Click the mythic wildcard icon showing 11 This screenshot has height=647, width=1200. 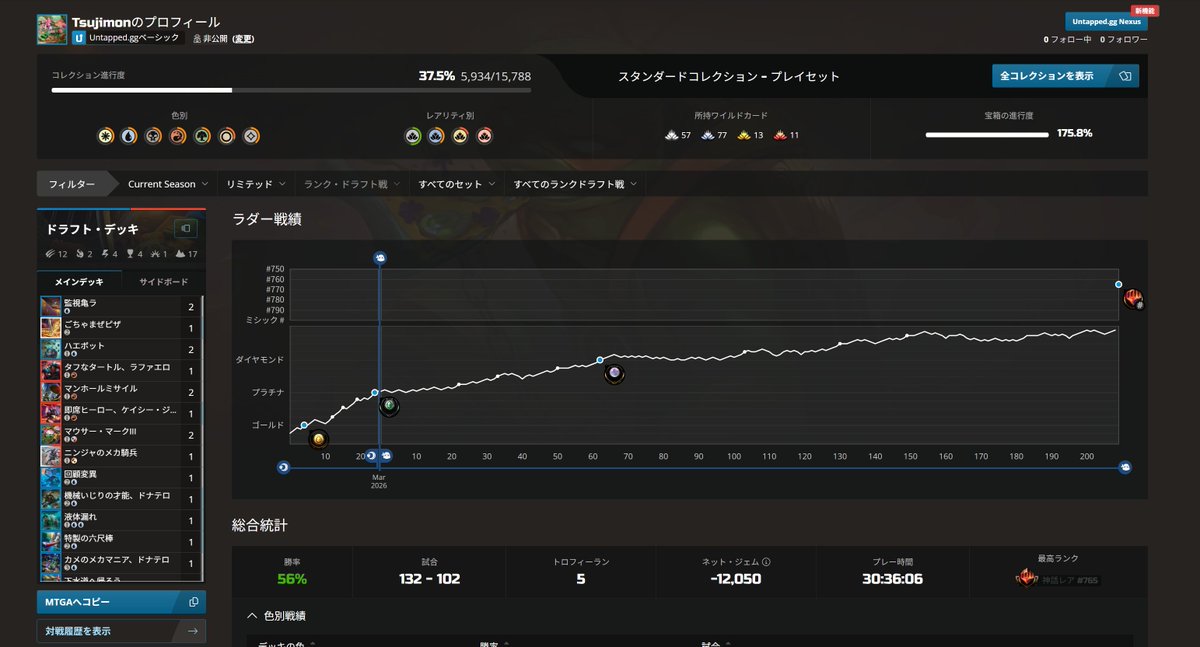coord(780,134)
